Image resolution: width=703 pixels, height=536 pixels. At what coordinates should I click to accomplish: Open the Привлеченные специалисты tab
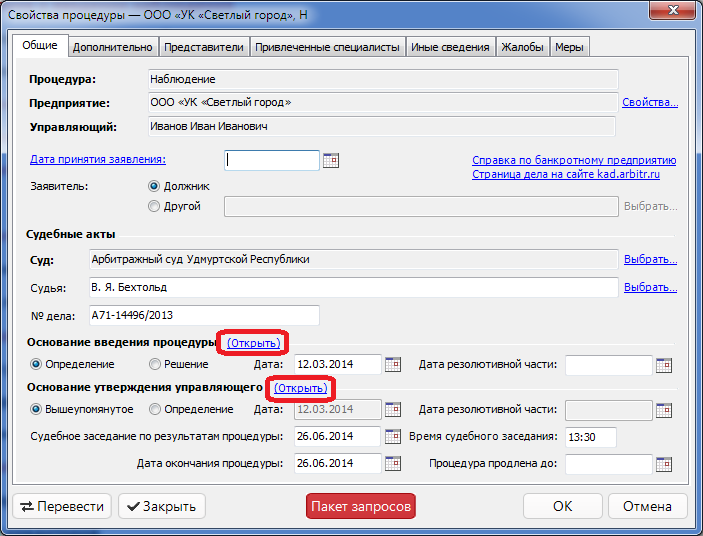(x=327, y=47)
